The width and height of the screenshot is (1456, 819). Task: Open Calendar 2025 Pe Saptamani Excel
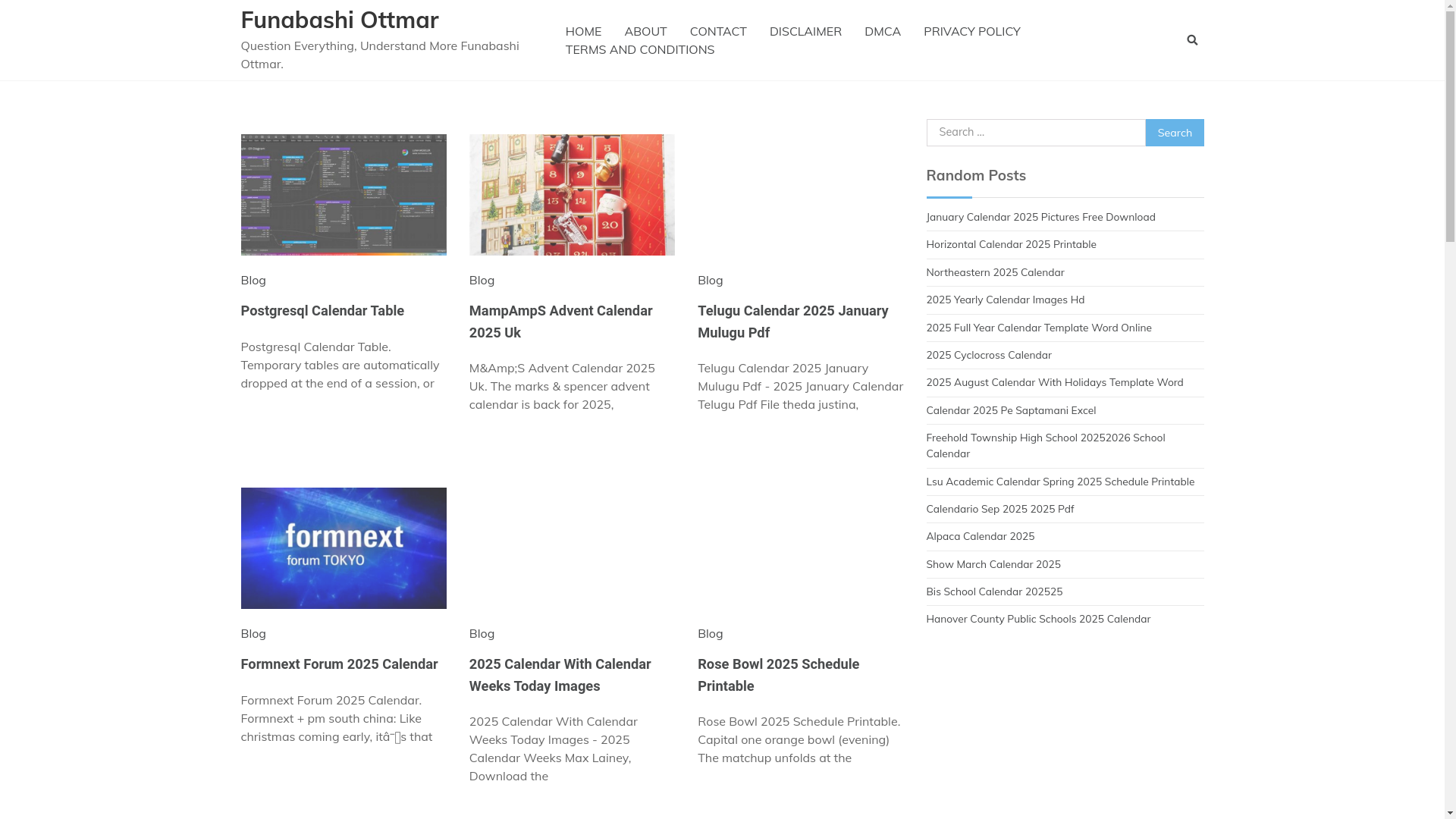pos(1010,410)
